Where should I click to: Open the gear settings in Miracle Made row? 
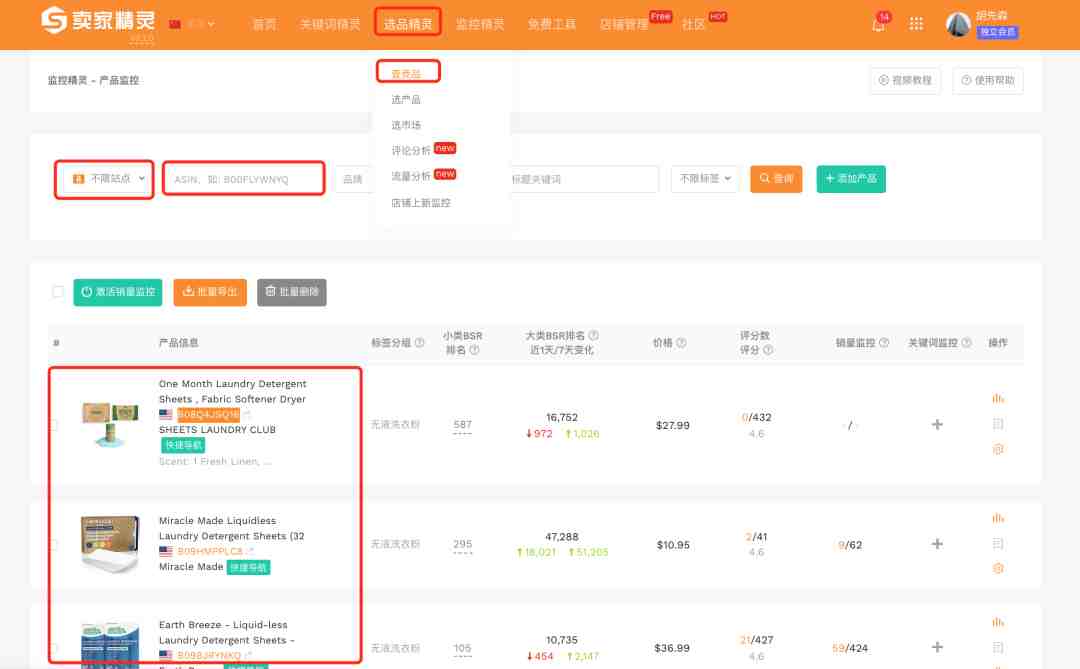998,568
